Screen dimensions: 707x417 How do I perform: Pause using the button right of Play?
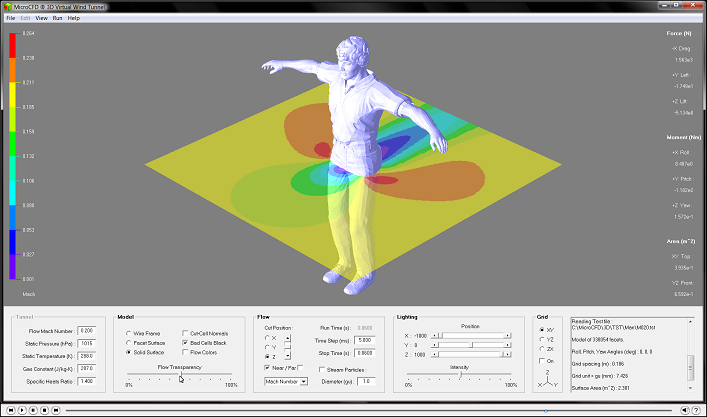pos(33,410)
